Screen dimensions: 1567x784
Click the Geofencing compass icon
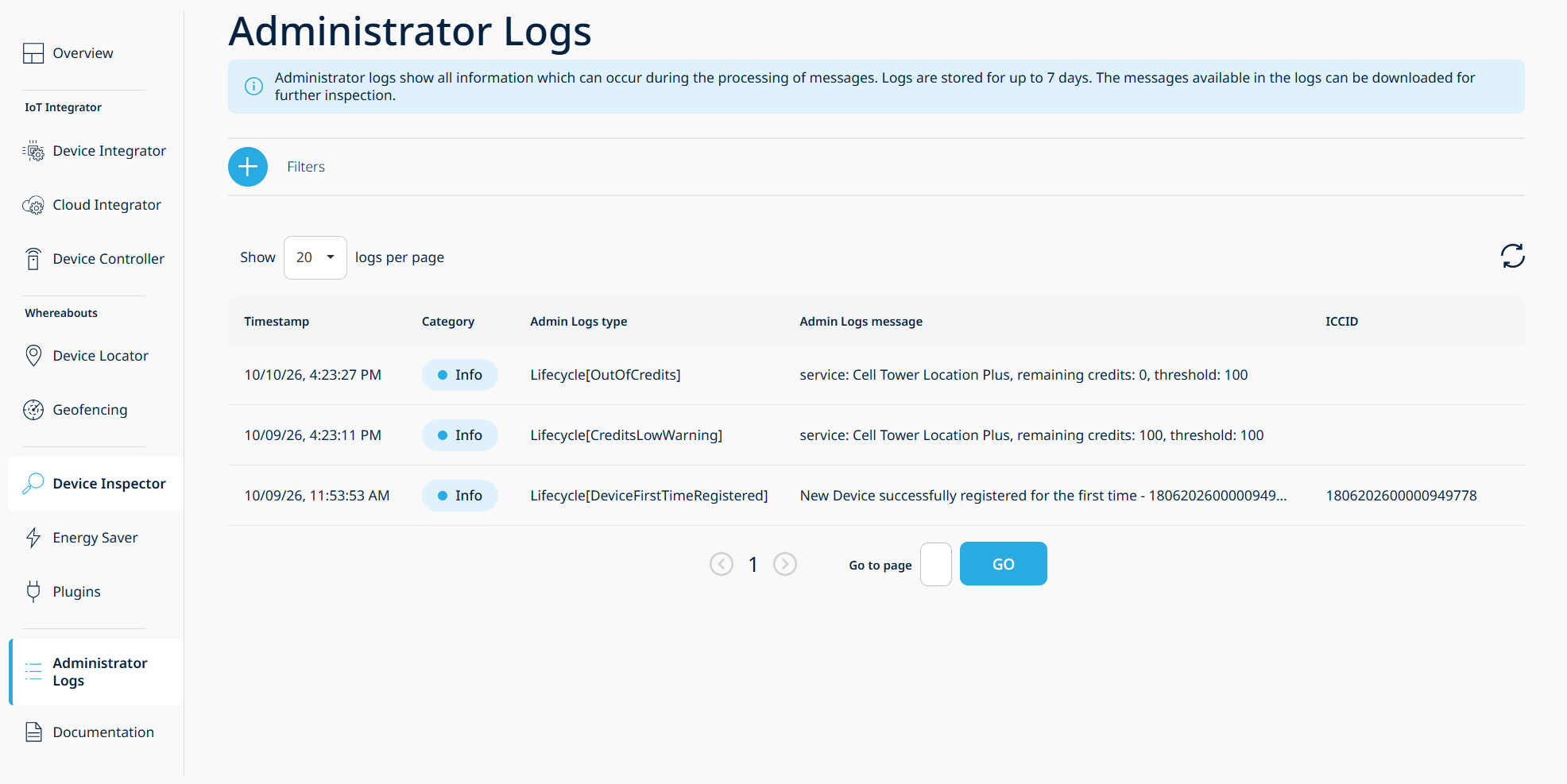[33, 410]
